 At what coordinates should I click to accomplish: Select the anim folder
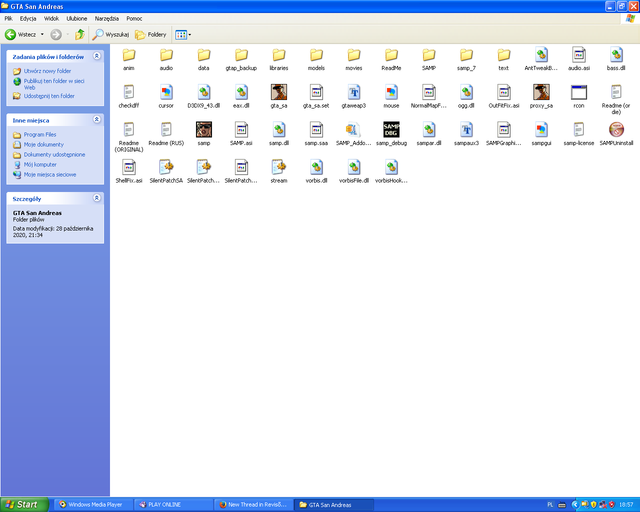(129, 59)
